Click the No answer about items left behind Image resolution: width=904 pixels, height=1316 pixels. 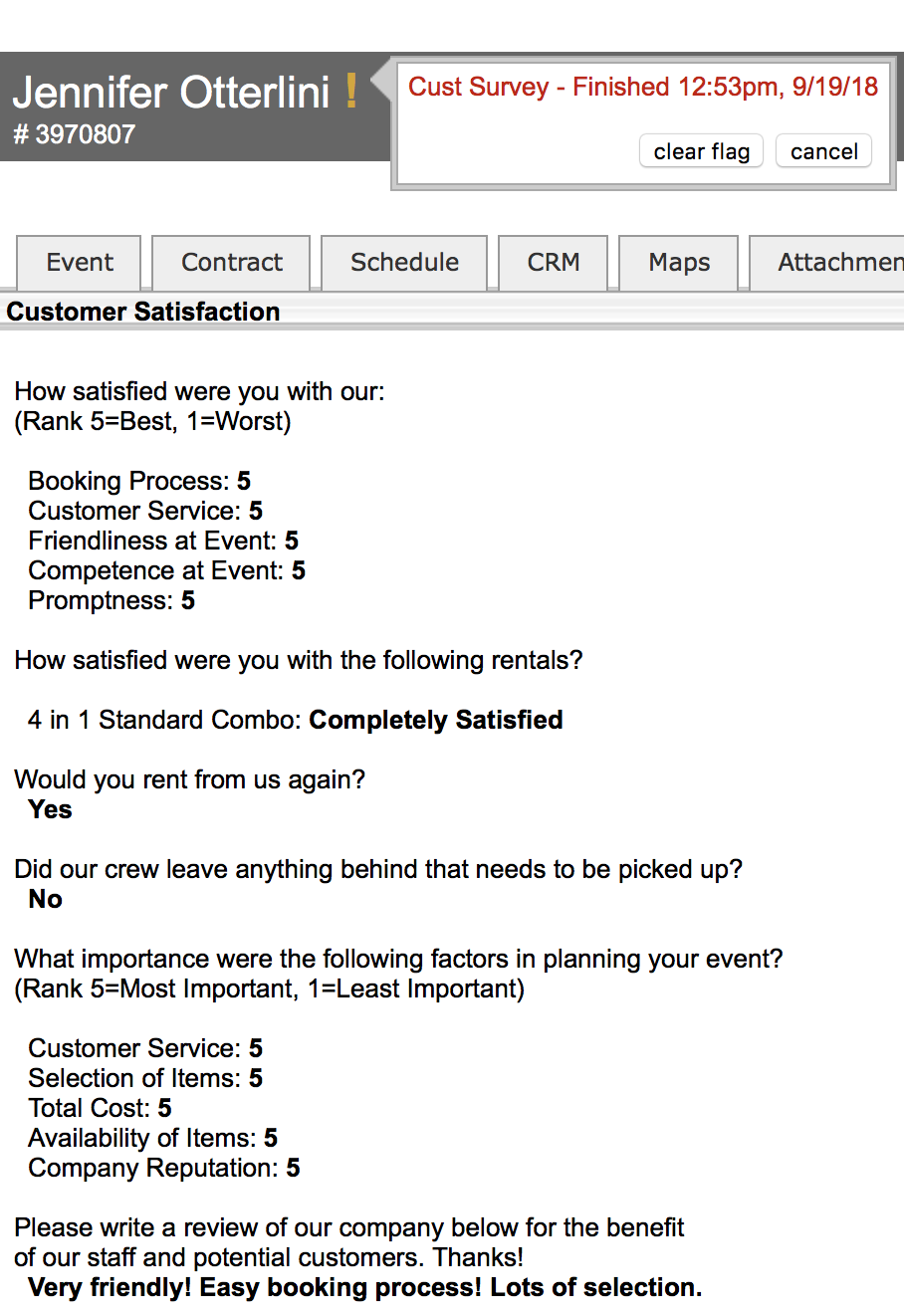[x=46, y=899]
